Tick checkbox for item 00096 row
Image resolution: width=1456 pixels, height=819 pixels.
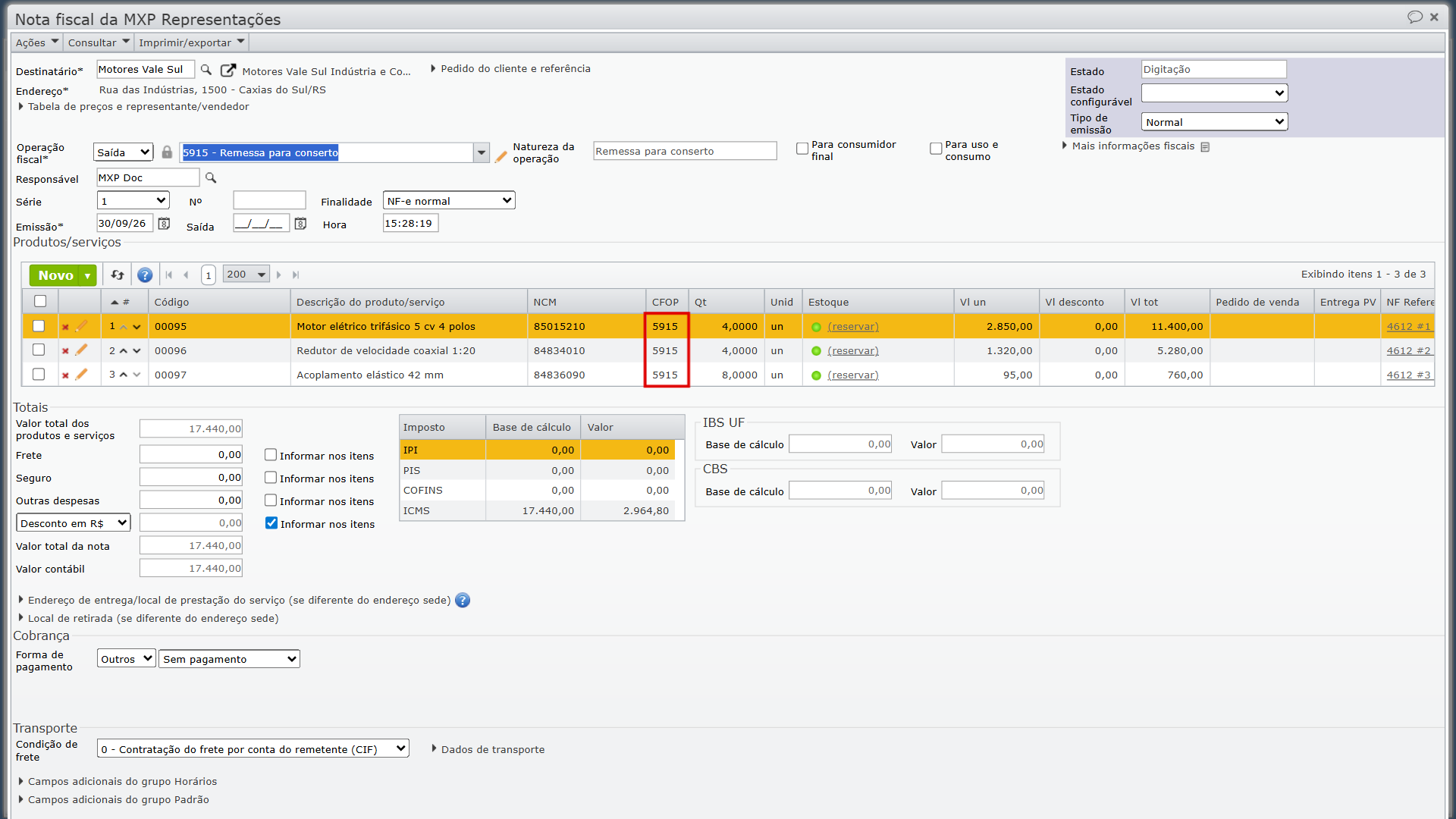click(39, 350)
